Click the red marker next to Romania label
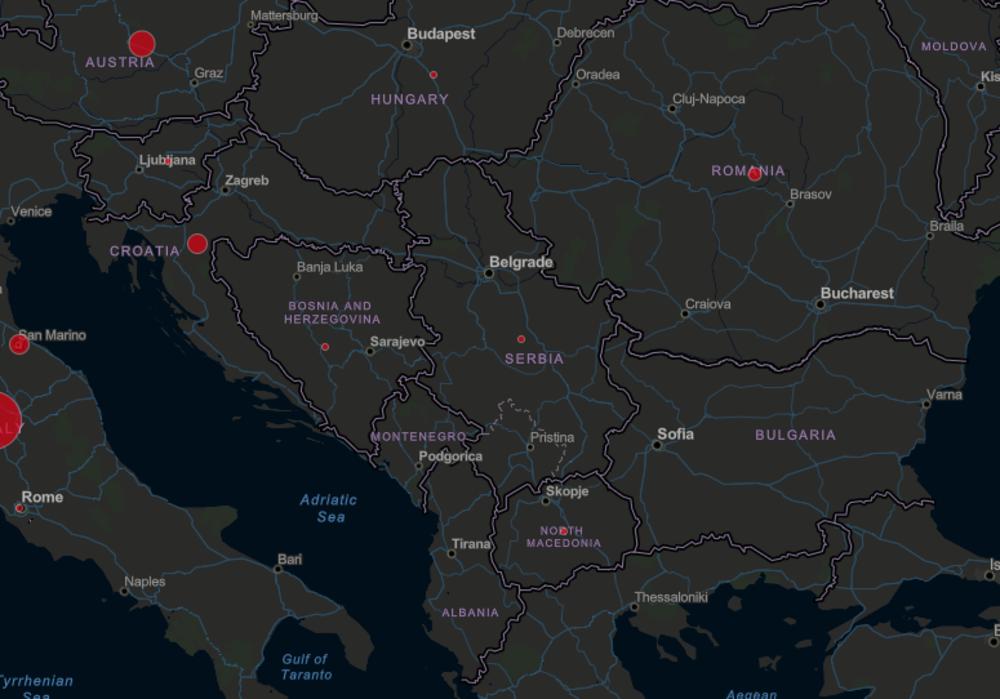Image resolution: width=1000 pixels, height=699 pixels. click(754, 174)
